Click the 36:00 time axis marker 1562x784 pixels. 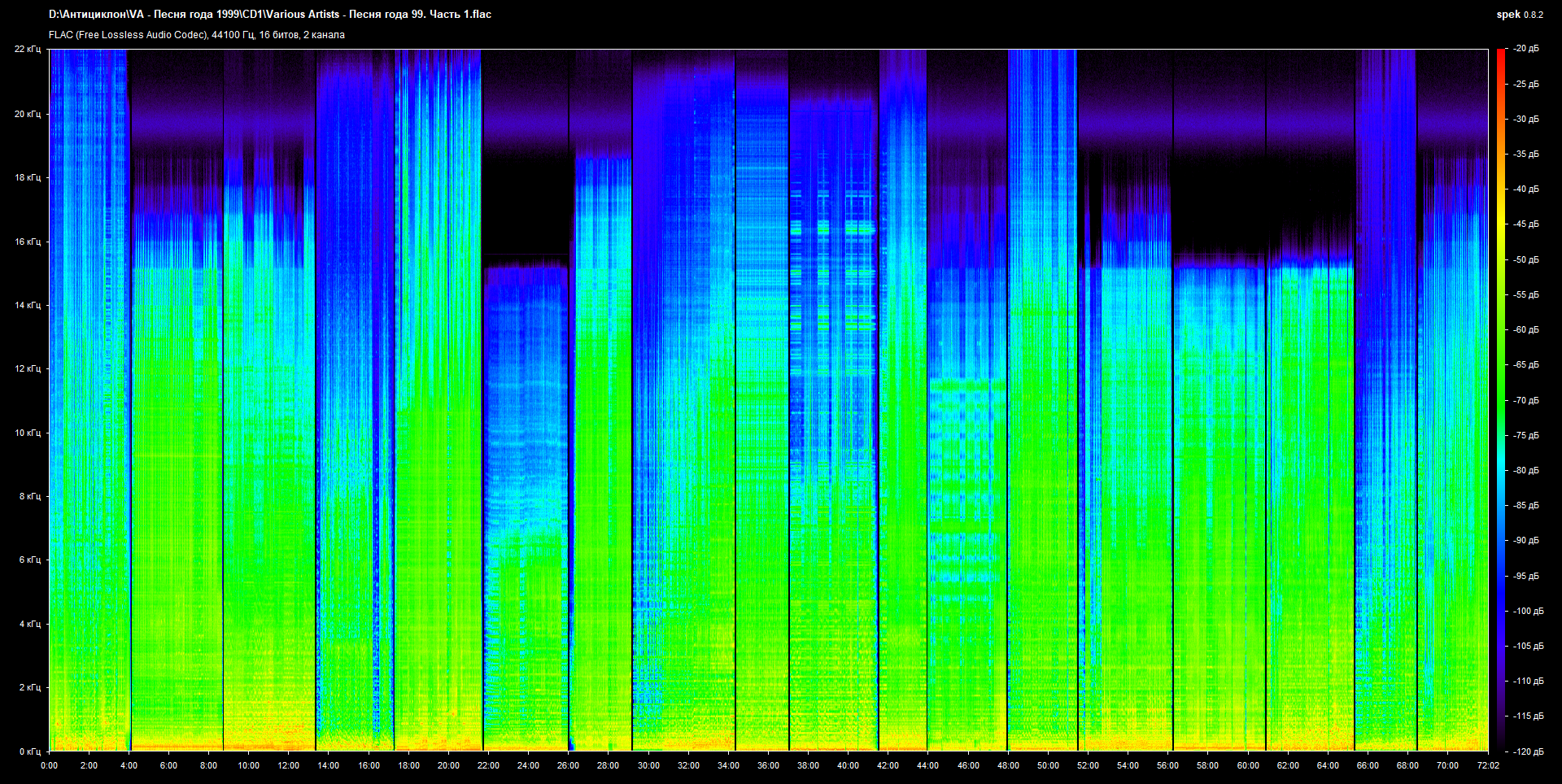coord(768,765)
